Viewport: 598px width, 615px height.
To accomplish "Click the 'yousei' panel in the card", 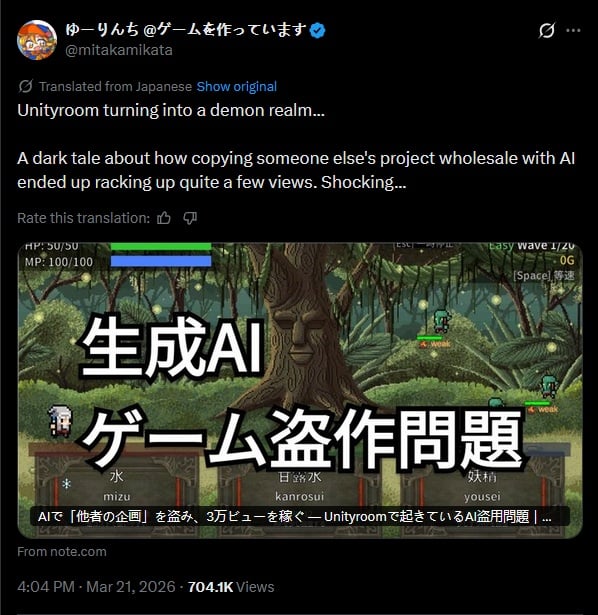I will 482,486.
